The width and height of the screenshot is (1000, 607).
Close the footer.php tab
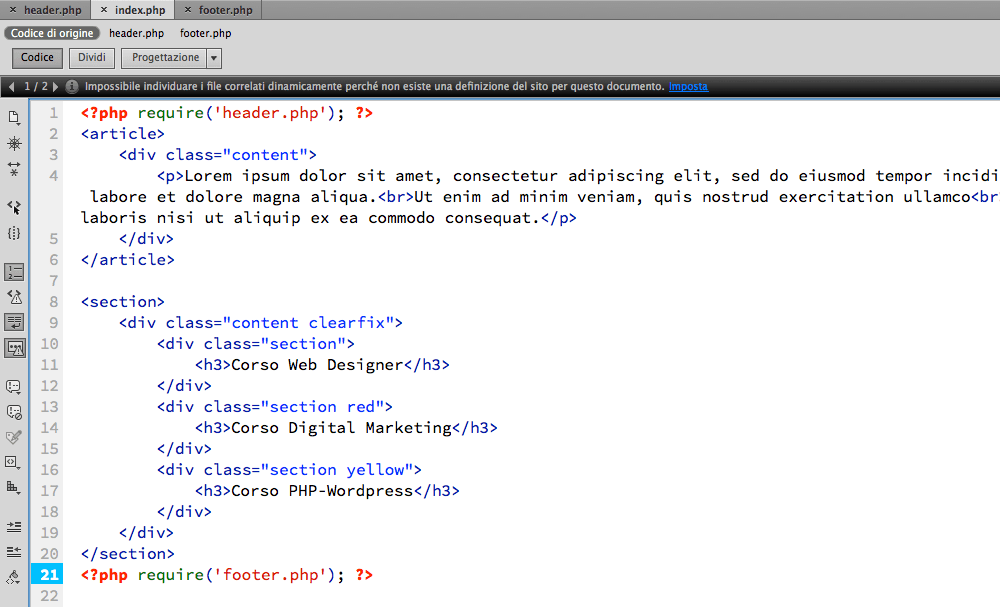point(188,10)
